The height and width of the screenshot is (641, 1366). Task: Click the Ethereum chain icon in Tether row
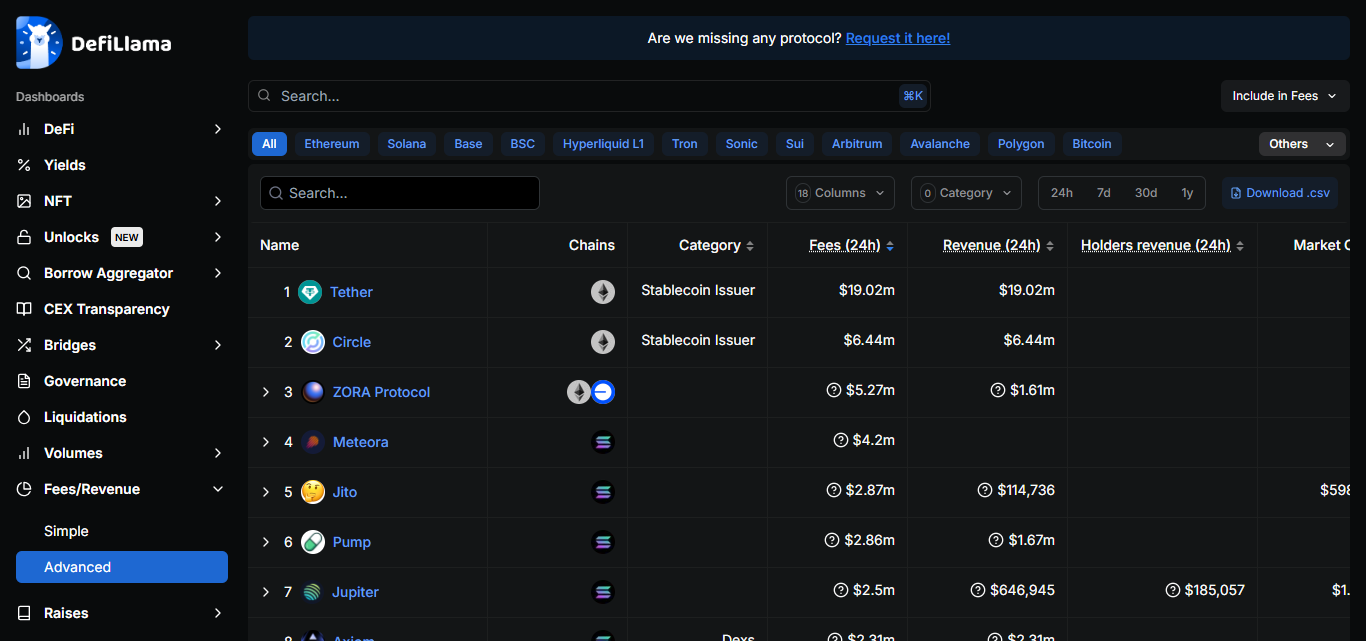coord(603,292)
